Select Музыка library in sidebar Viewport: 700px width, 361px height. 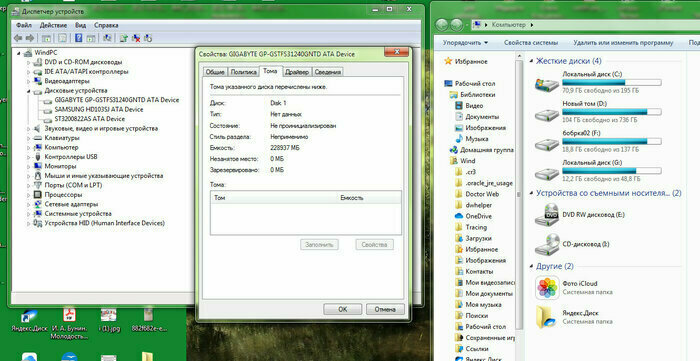point(471,139)
